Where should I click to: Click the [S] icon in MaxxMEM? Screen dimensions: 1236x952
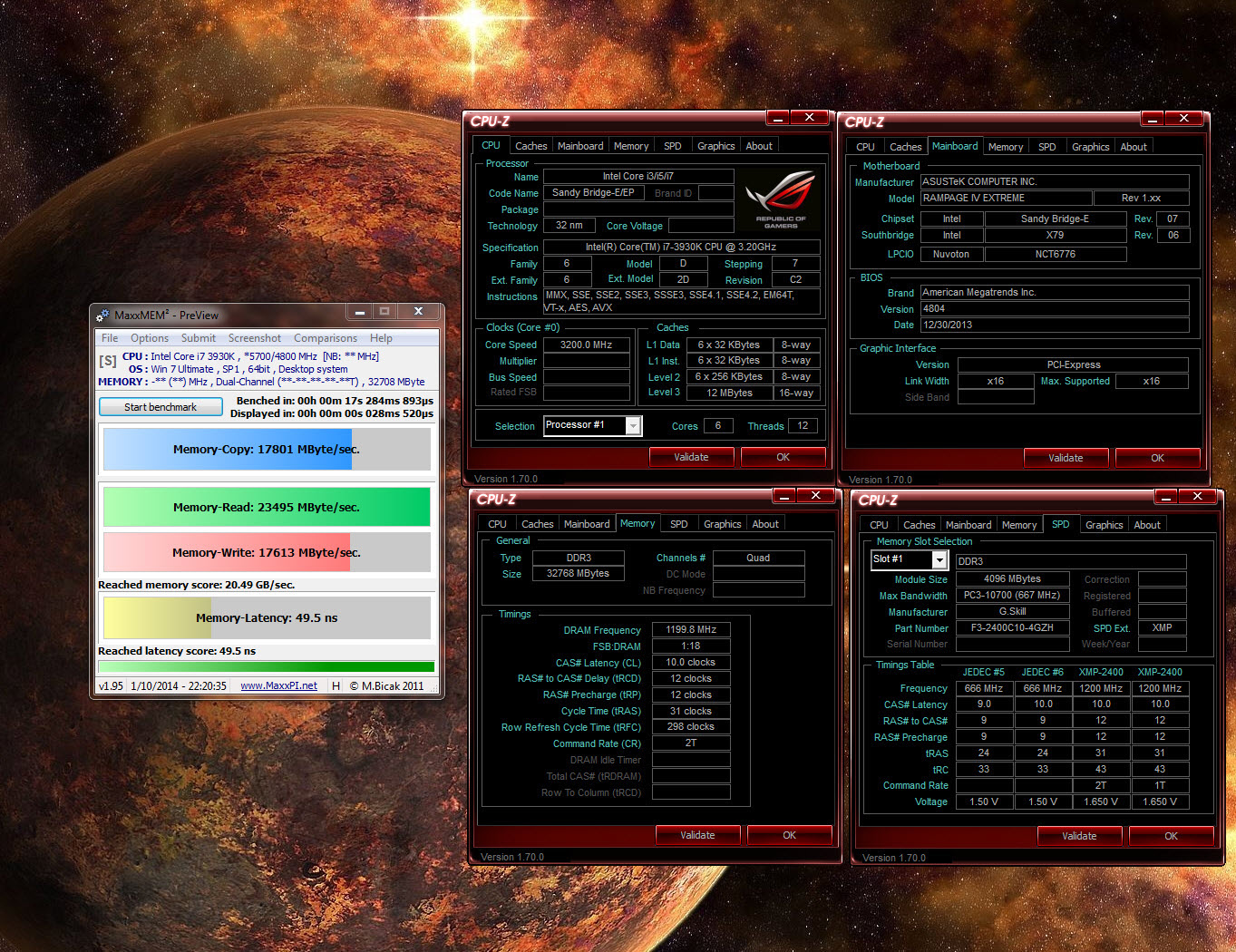[x=108, y=361]
